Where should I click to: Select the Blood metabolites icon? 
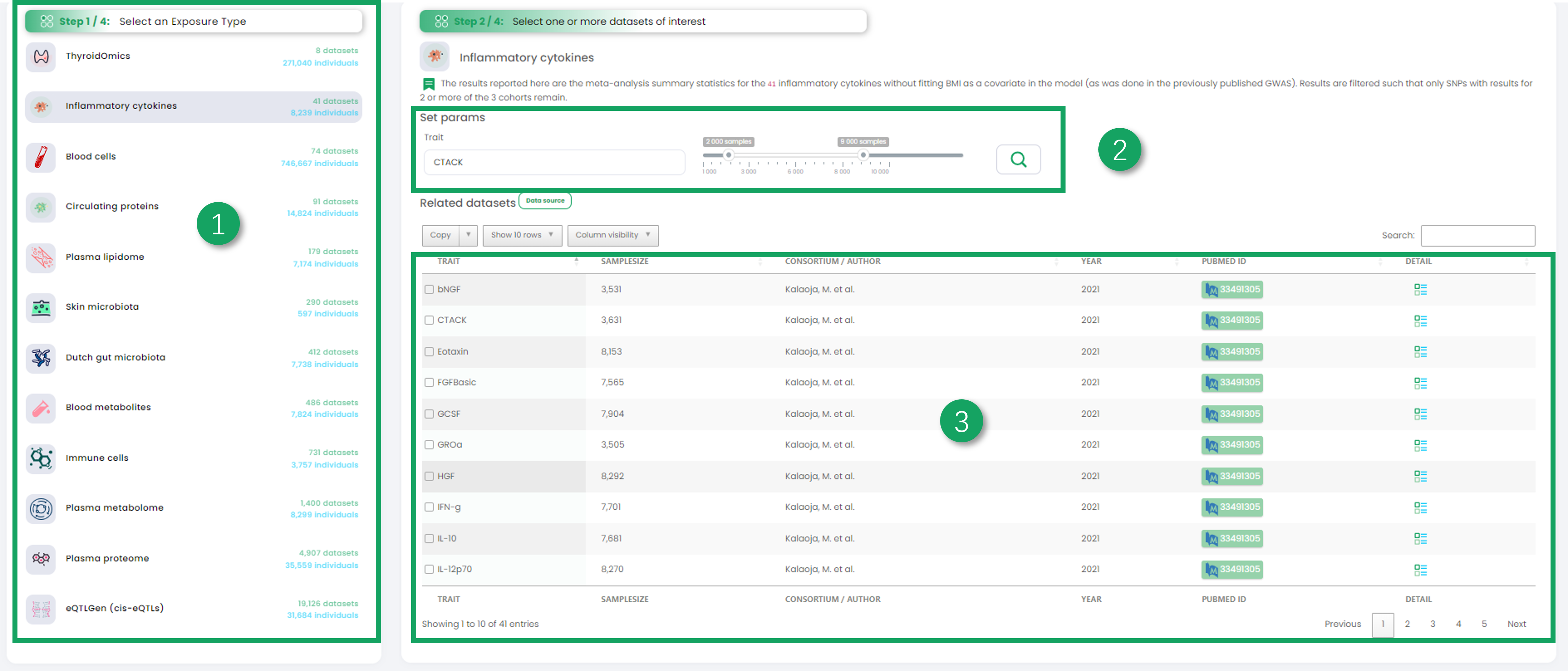(41, 407)
